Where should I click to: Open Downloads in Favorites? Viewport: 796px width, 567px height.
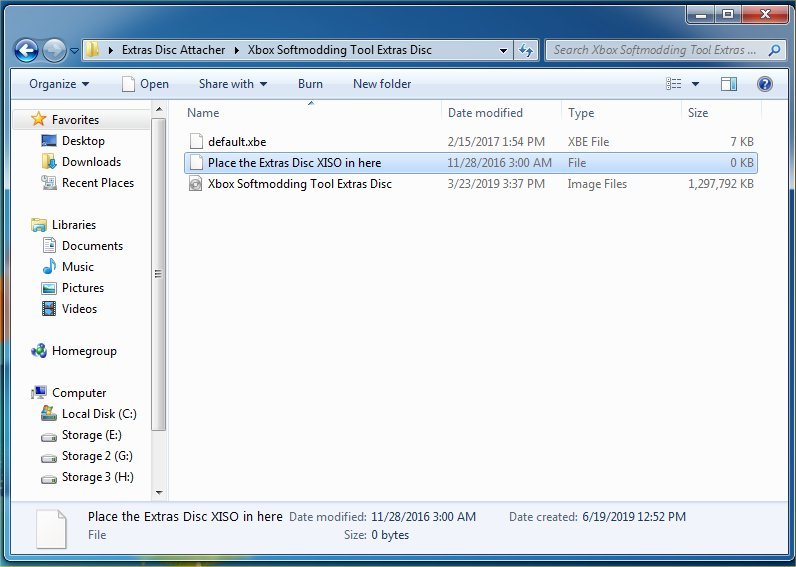(x=91, y=162)
